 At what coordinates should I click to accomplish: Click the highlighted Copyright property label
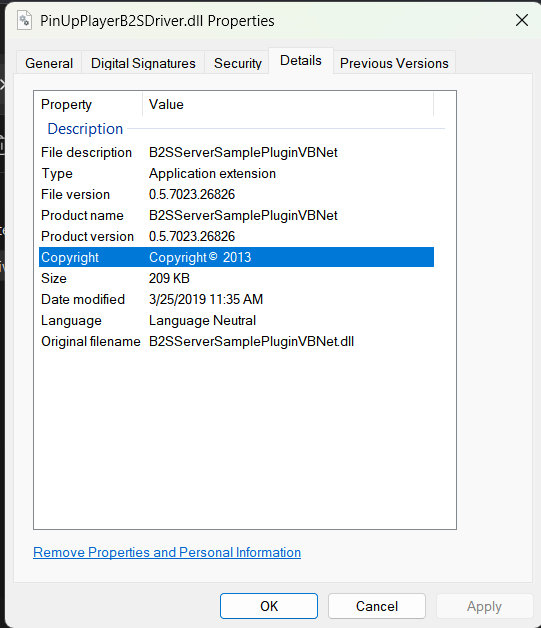70,257
